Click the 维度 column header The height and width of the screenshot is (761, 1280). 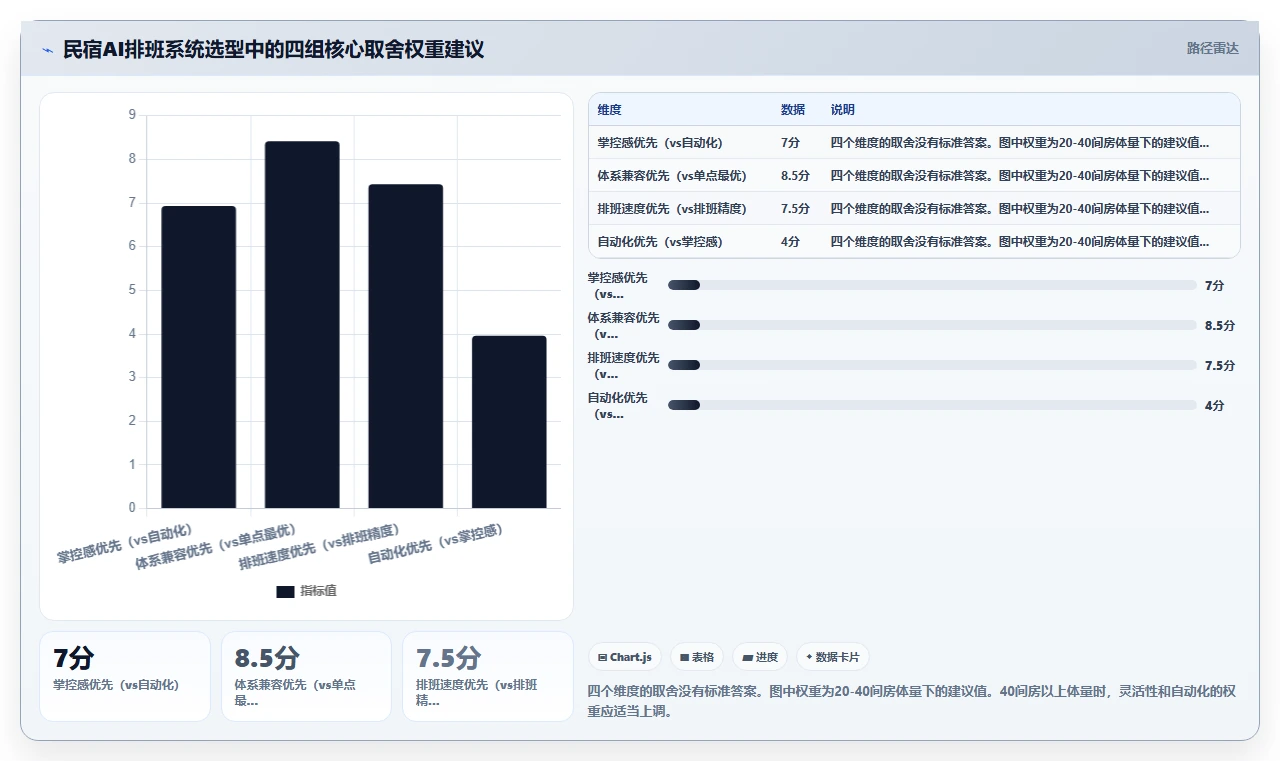[609, 110]
